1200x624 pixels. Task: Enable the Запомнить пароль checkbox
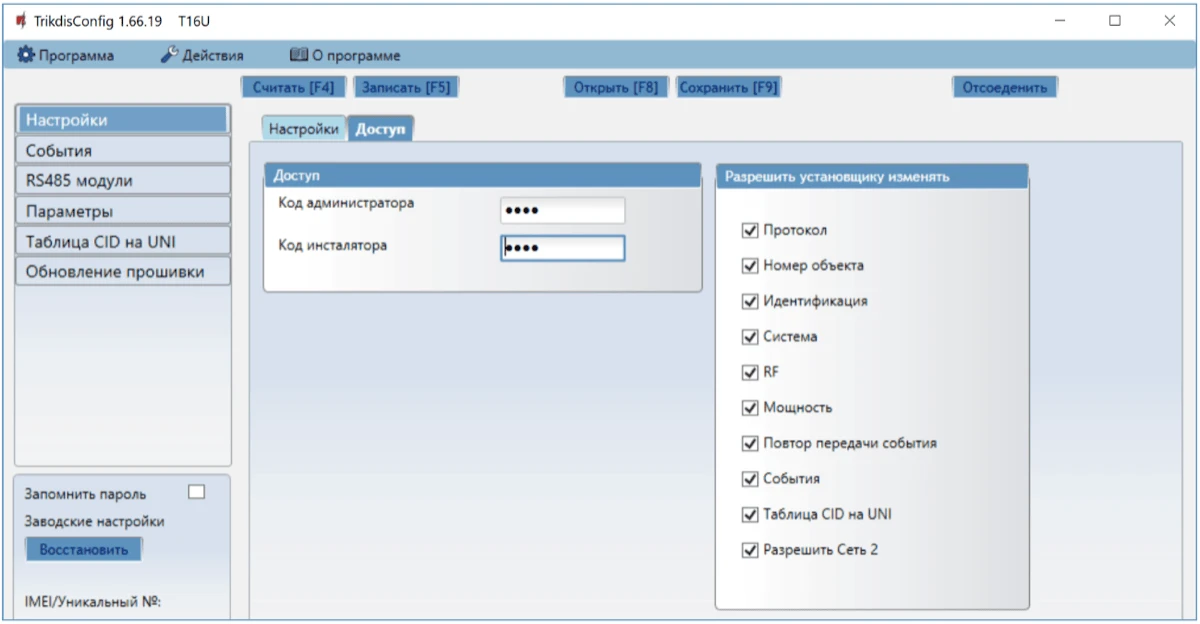[196, 492]
